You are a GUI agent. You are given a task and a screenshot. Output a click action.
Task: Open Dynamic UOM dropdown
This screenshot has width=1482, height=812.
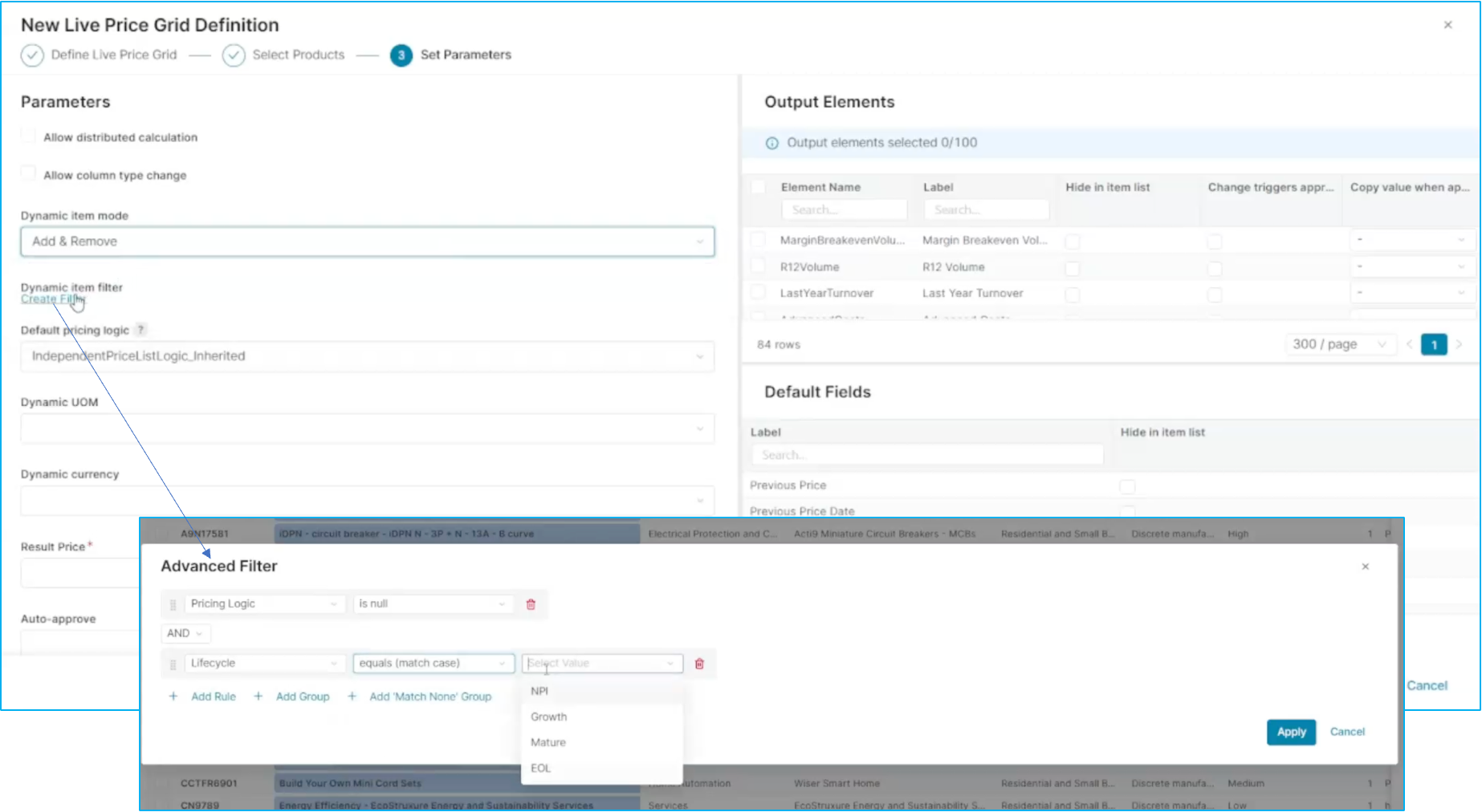(368, 428)
